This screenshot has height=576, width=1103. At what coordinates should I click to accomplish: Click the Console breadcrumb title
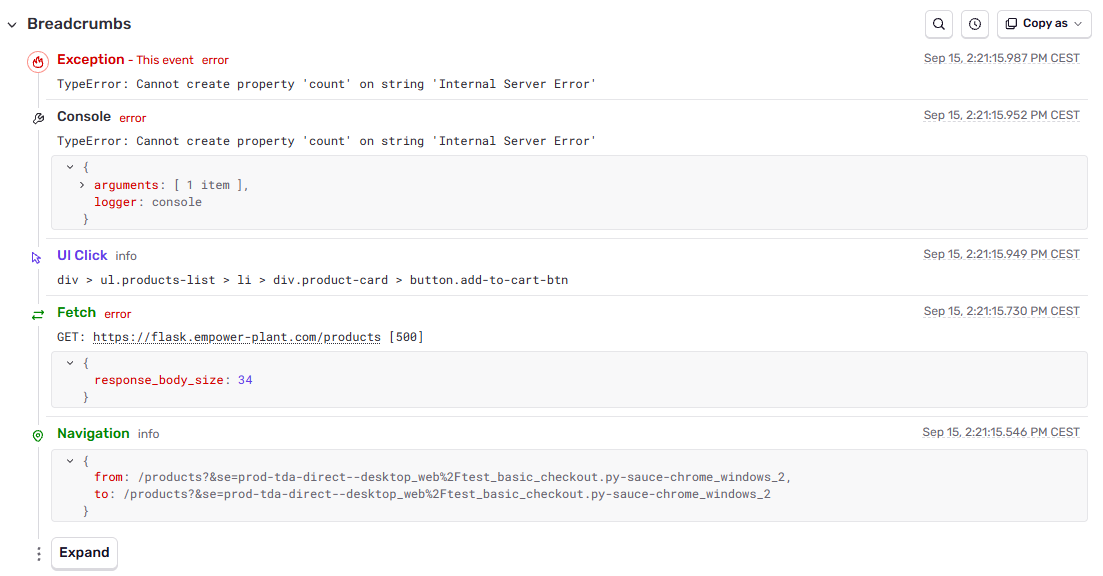click(84, 117)
